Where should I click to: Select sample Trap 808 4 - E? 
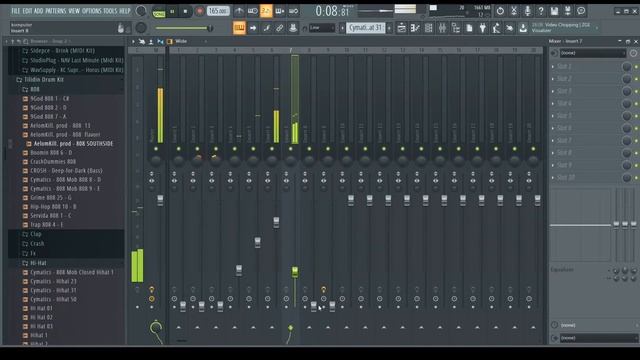click(x=47, y=224)
